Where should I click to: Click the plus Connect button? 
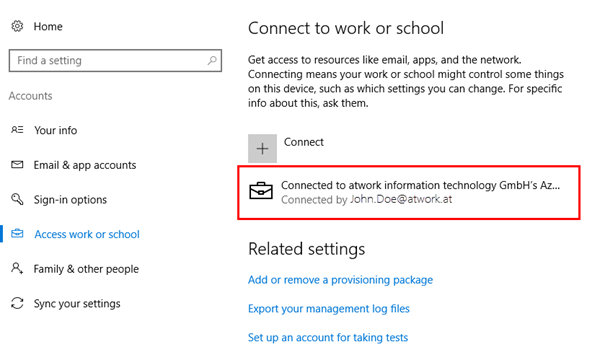point(262,148)
